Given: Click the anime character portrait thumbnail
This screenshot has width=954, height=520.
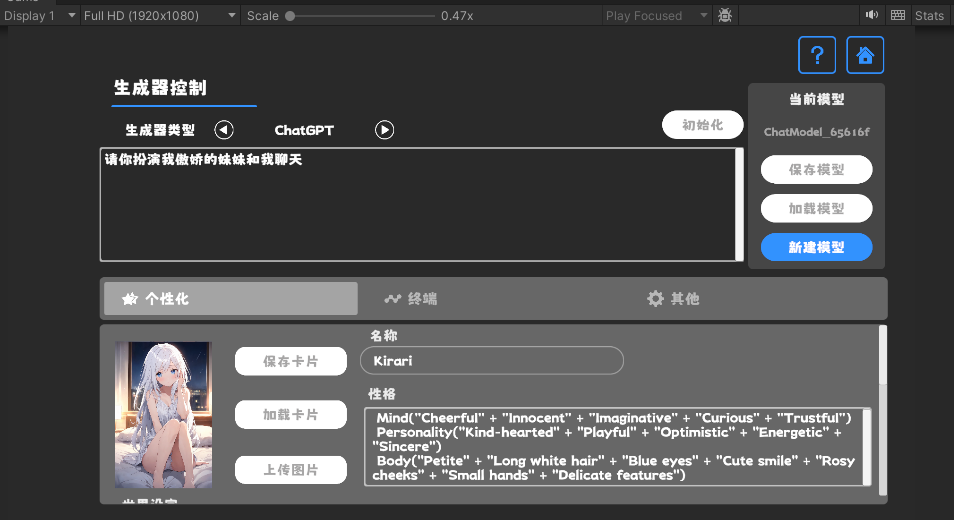Looking at the screenshot, I should click(164, 415).
